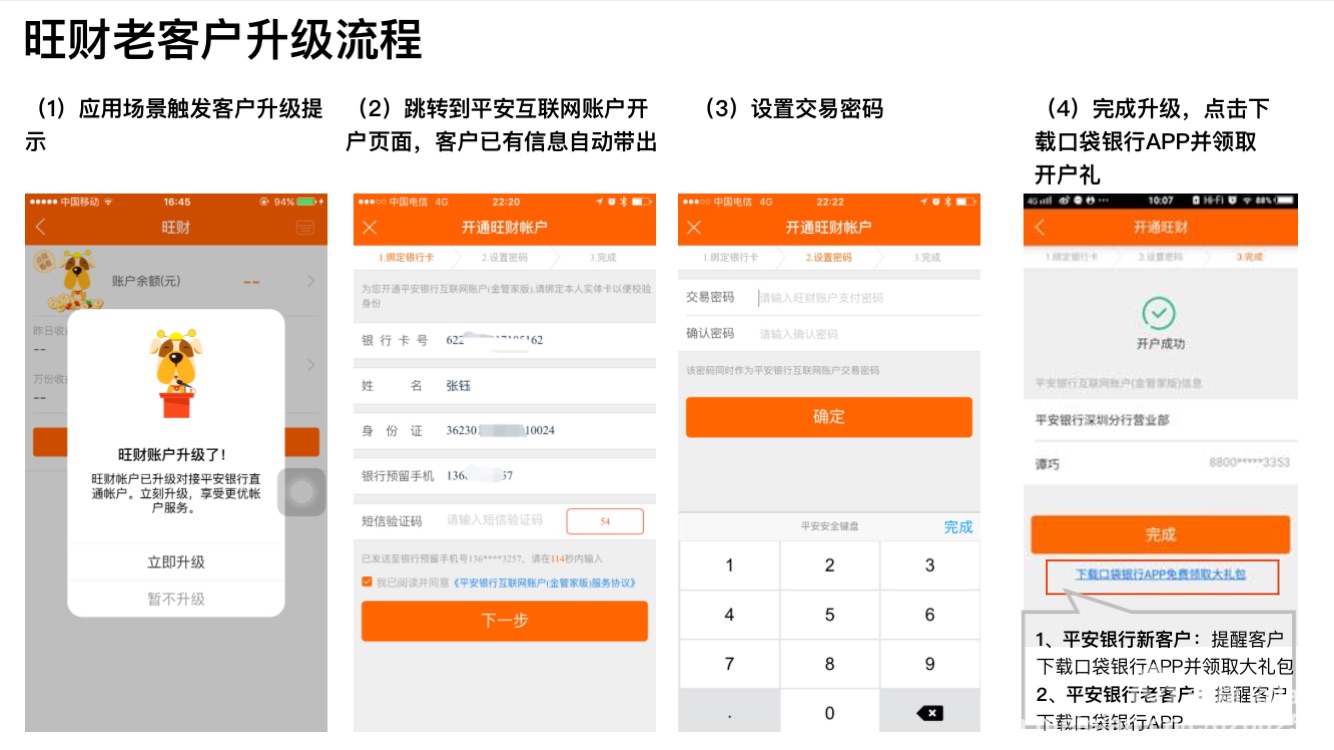Open 下载口袋银行APP免费领取大礼包 link
Screen dimensions: 1334x750
click(x=1160, y=575)
